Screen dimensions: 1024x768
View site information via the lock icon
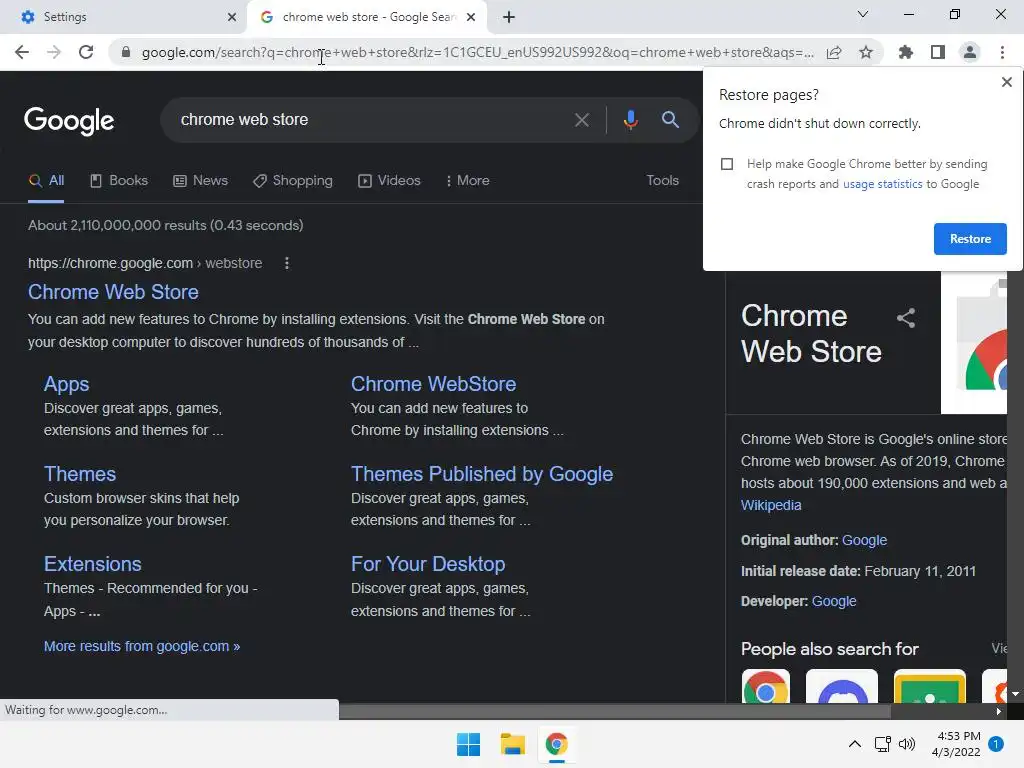[x=126, y=52]
